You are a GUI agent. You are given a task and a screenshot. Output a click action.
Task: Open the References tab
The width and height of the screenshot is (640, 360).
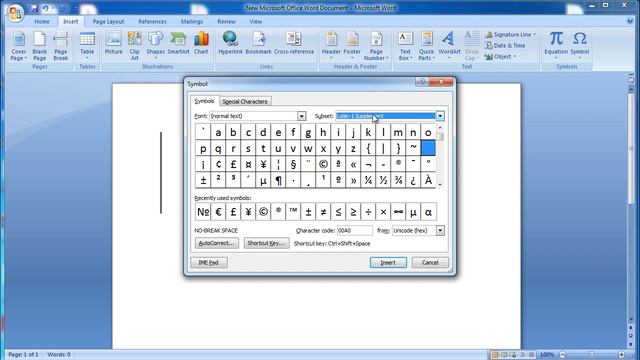click(152, 22)
